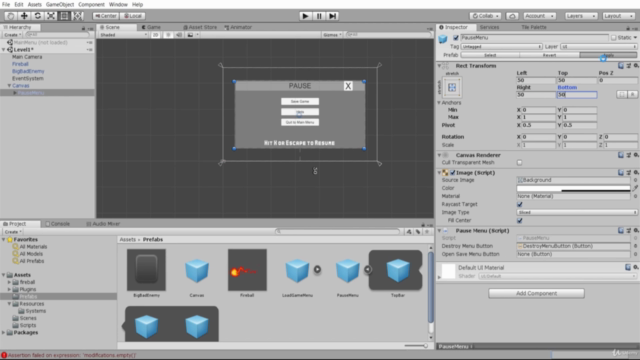Step one frame forward
This screenshot has height=360, width=640.
click(333, 16)
